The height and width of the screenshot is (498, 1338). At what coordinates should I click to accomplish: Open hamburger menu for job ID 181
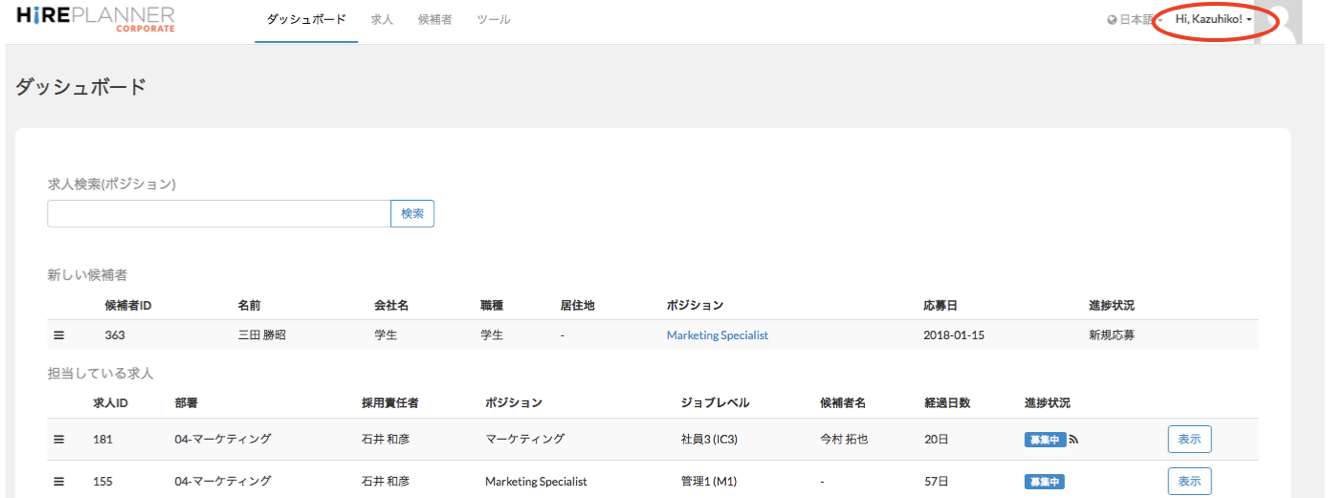coord(59,439)
